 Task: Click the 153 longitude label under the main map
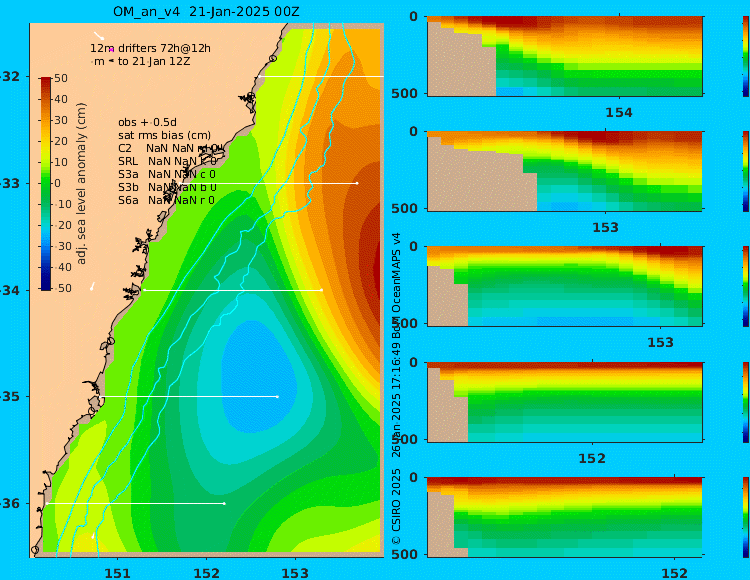point(295,573)
